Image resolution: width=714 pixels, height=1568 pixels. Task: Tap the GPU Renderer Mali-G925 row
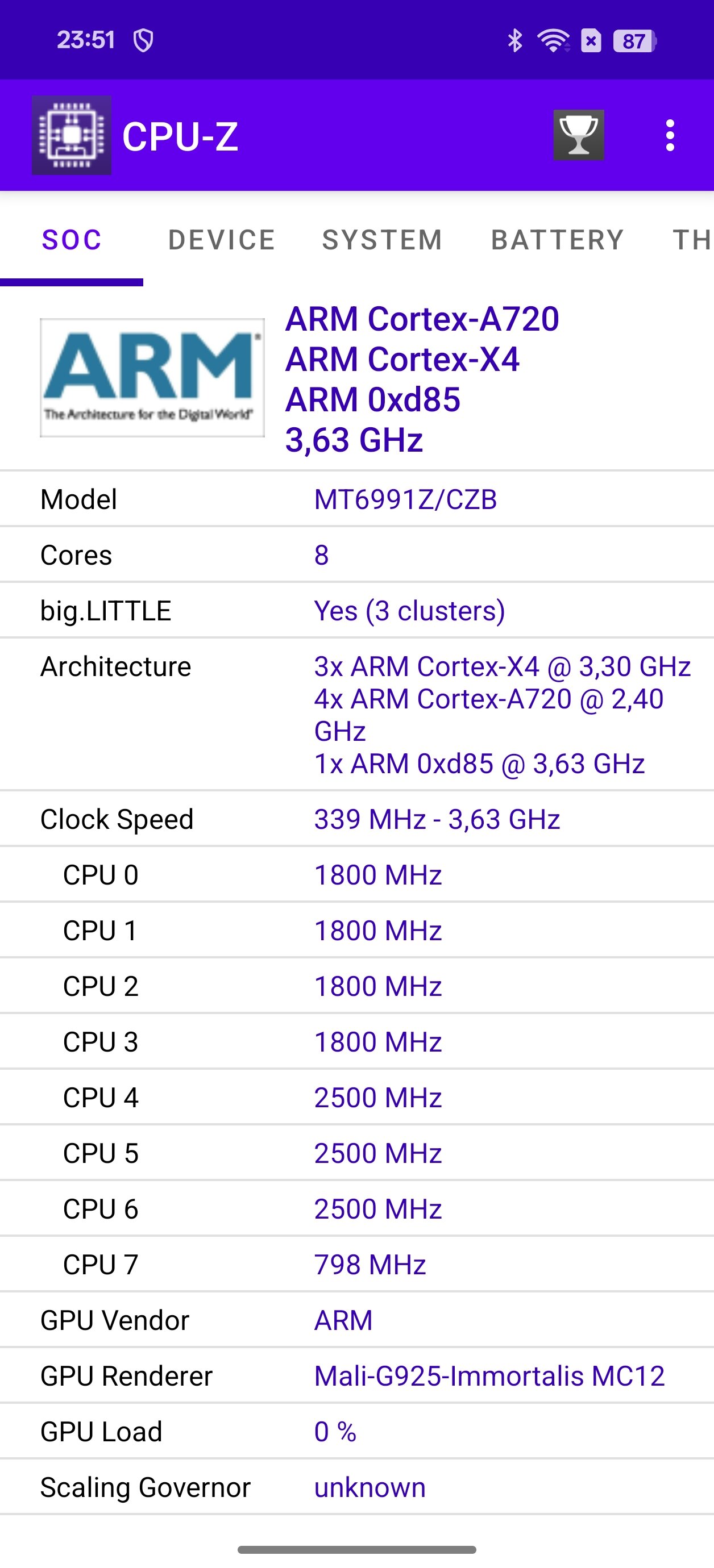pyautogui.click(x=357, y=1375)
